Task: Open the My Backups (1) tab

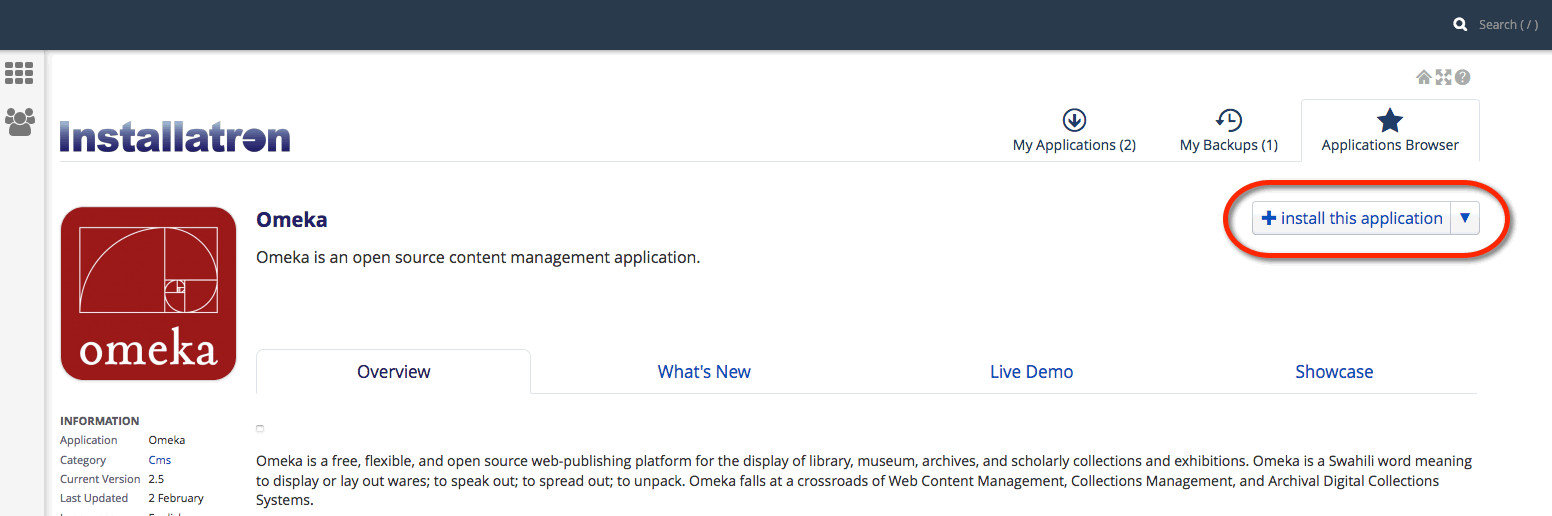Action: click(x=1229, y=131)
